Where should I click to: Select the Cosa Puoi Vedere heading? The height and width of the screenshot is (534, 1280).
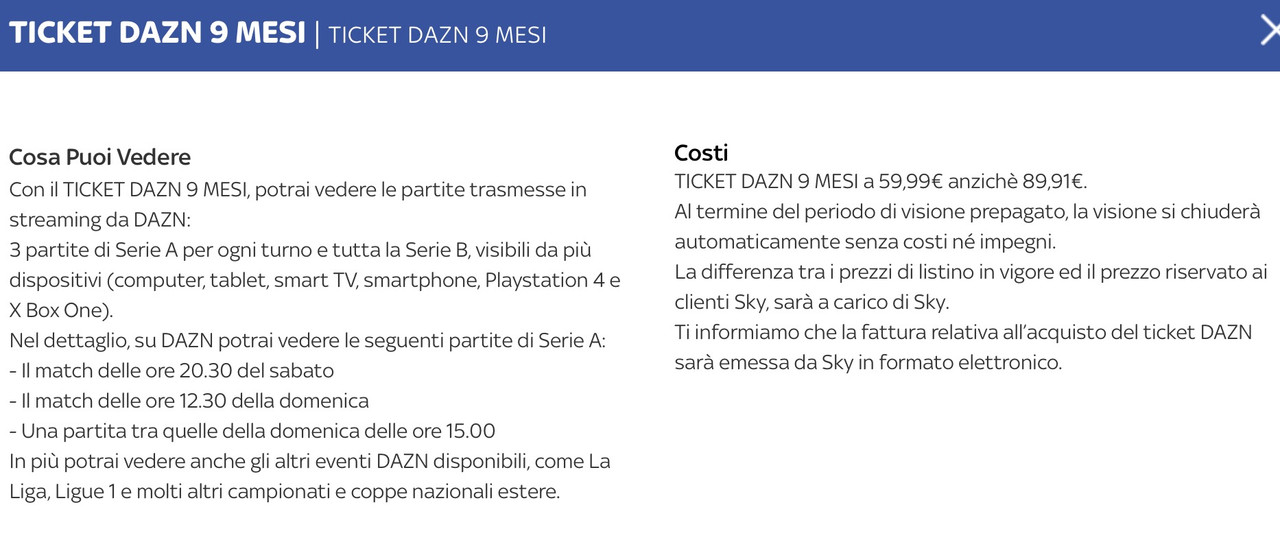(100, 157)
